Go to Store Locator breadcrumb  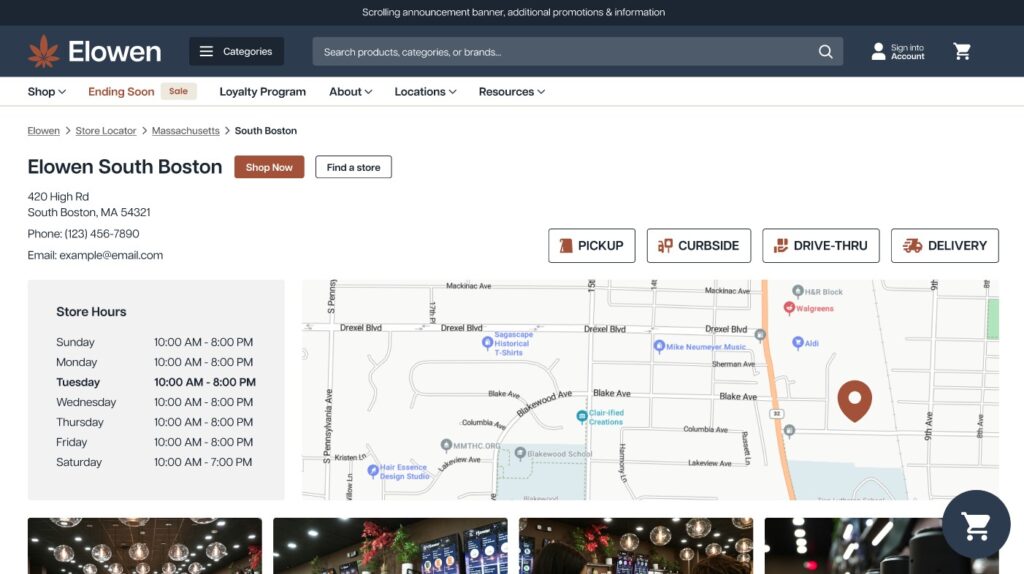(106, 131)
